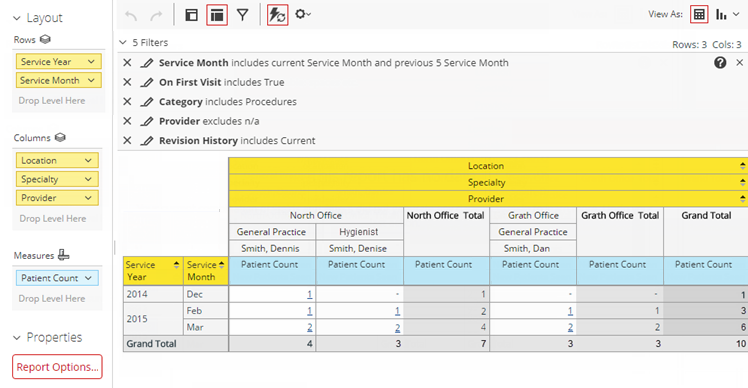Open the Service Month field dropdown
This screenshot has height=388, width=748.
click(x=91, y=80)
